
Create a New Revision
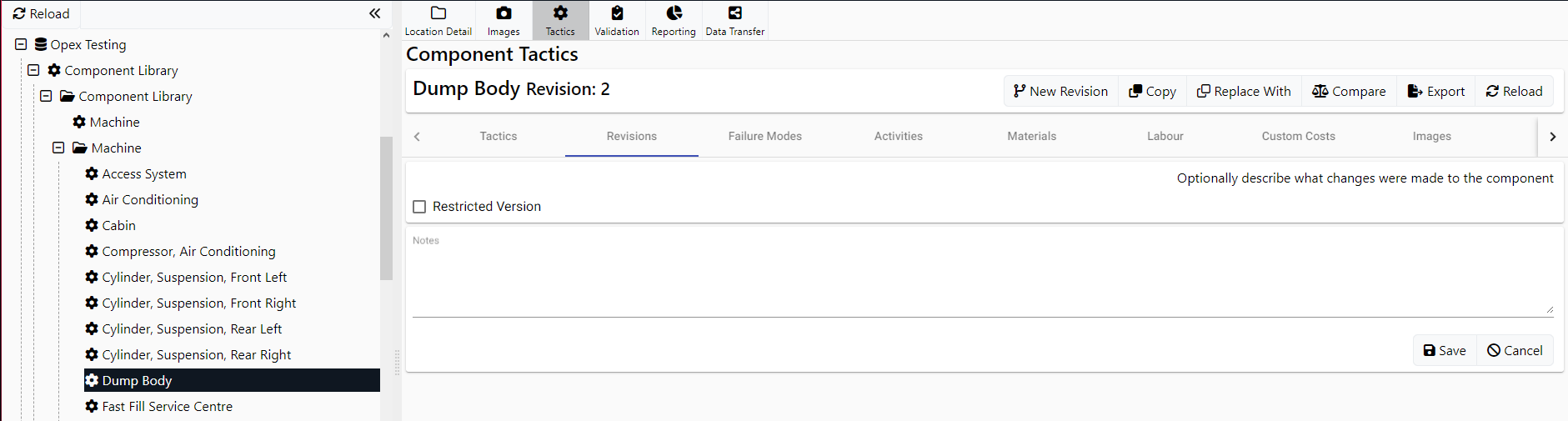[x=1060, y=91]
